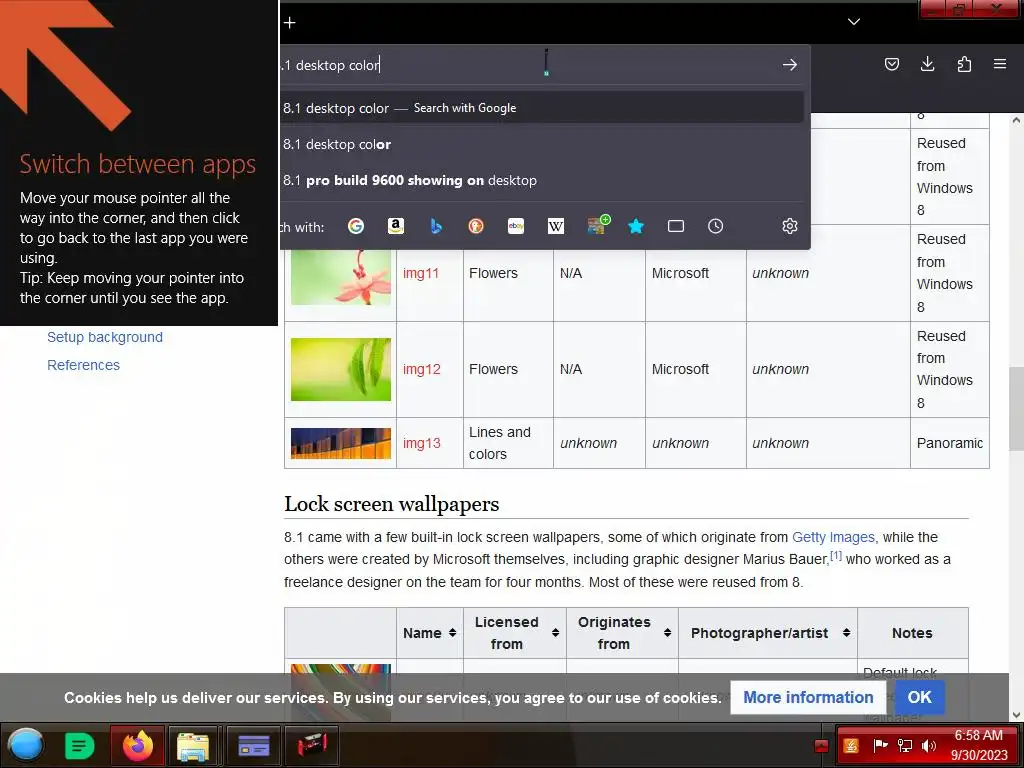Click the img13 orange lines thumbnail

point(341,443)
